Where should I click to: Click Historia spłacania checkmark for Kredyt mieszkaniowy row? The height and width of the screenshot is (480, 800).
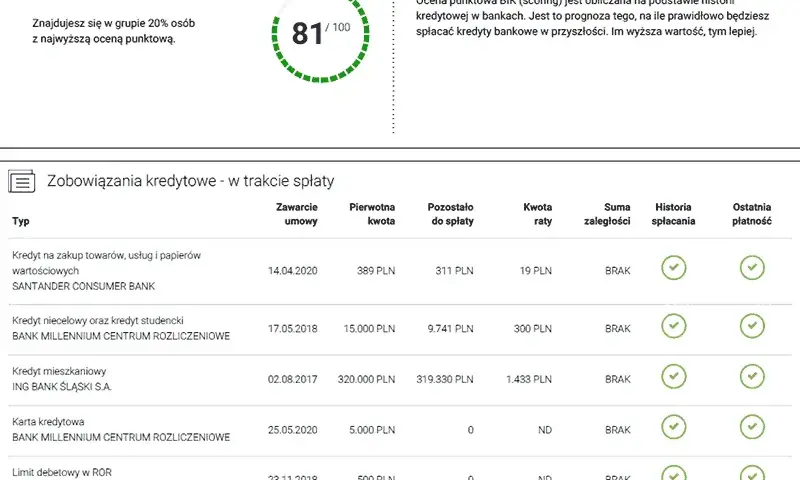click(673, 376)
